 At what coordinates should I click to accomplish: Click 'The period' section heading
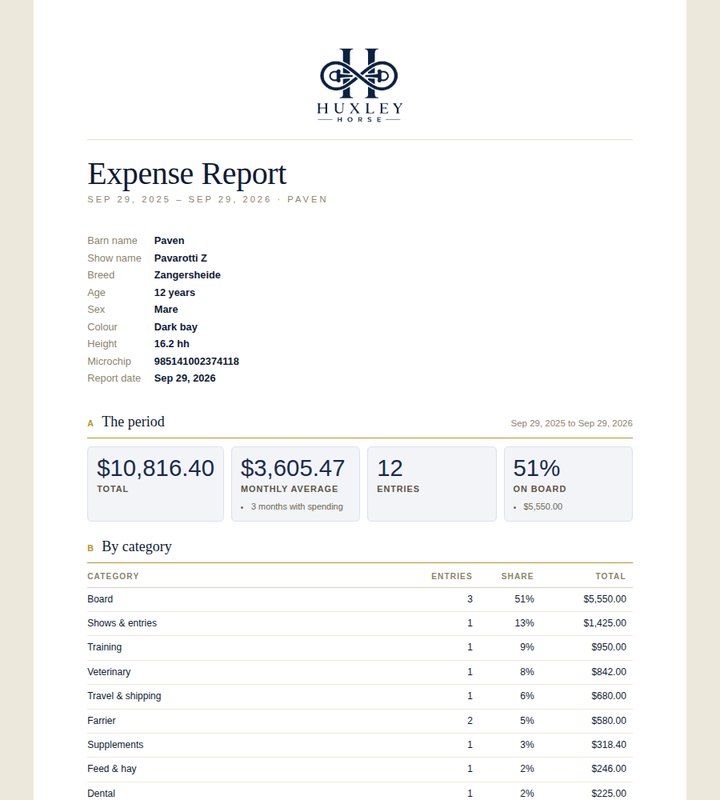(x=133, y=422)
